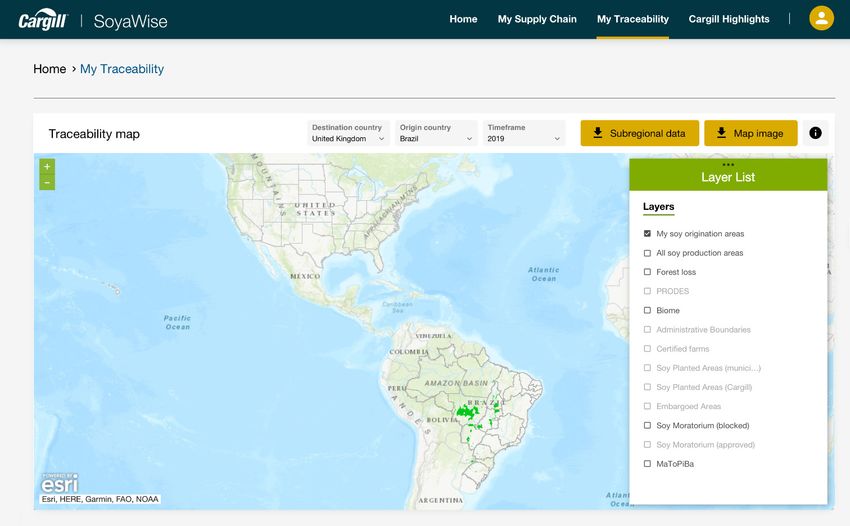Open the map information icon
This screenshot has height=526, width=850.
pyautogui.click(x=815, y=133)
